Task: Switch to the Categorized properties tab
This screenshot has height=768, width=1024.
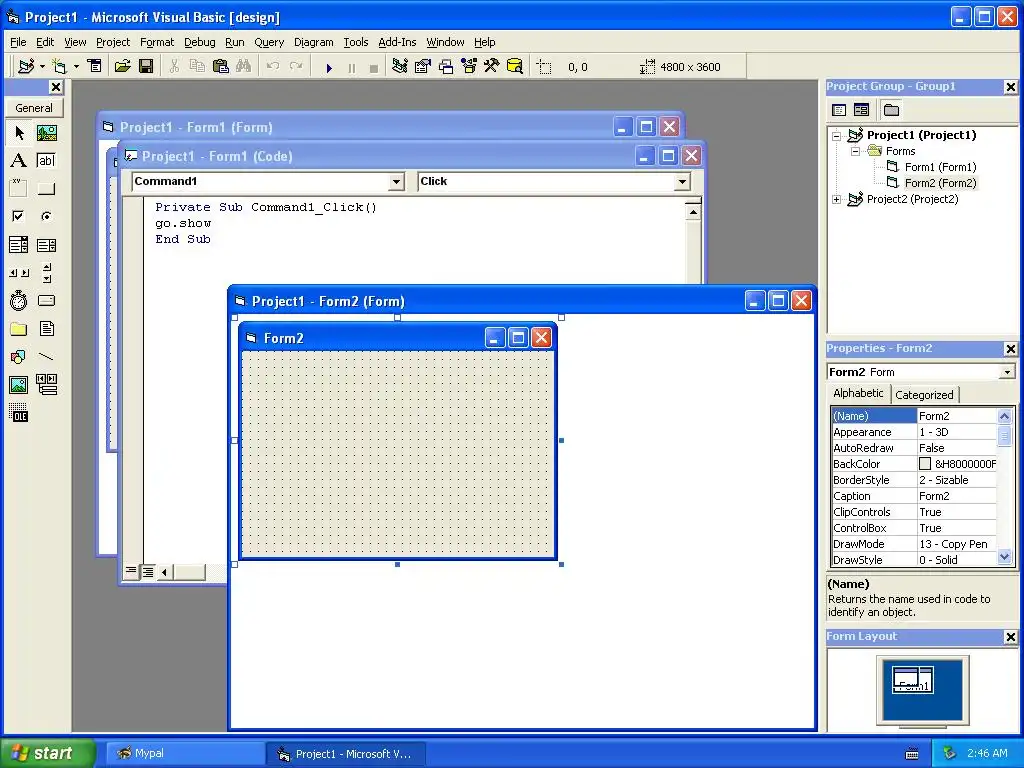Action: [924, 394]
